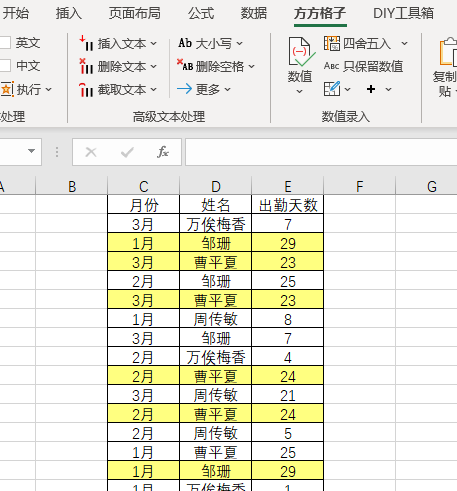Switch to the 公式 tab
The width and height of the screenshot is (457, 491).
[201, 14]
